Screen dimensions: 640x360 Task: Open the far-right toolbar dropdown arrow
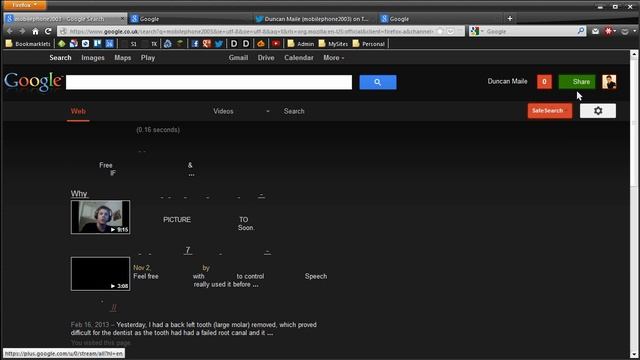[x=634, y=31]
